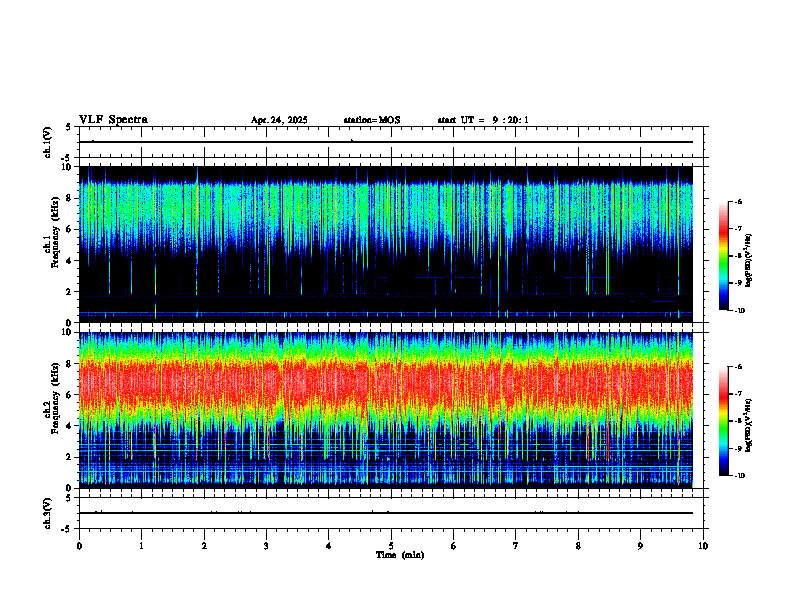Click the "0" tick on the time axis
This screenshot has width=792, height=612.
coord(79,546)
